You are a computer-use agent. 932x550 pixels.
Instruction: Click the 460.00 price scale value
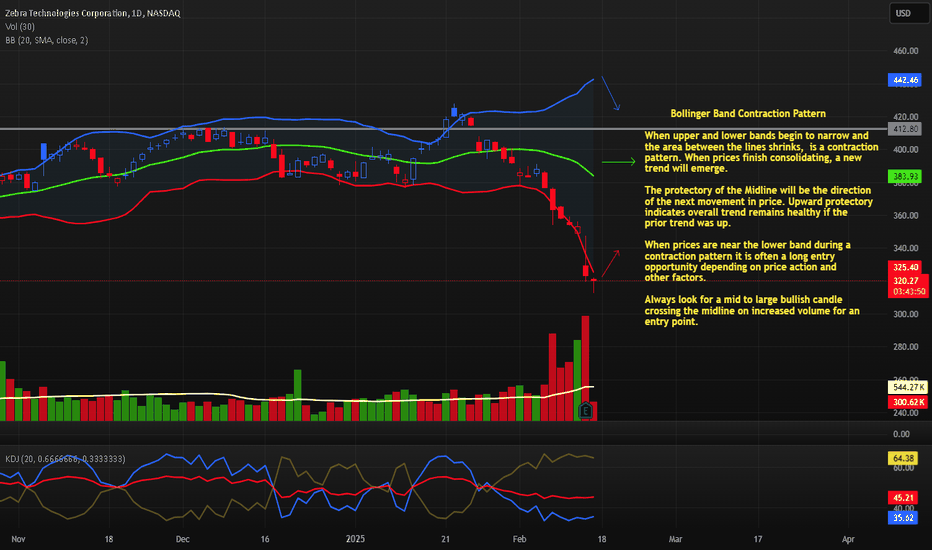906,51
